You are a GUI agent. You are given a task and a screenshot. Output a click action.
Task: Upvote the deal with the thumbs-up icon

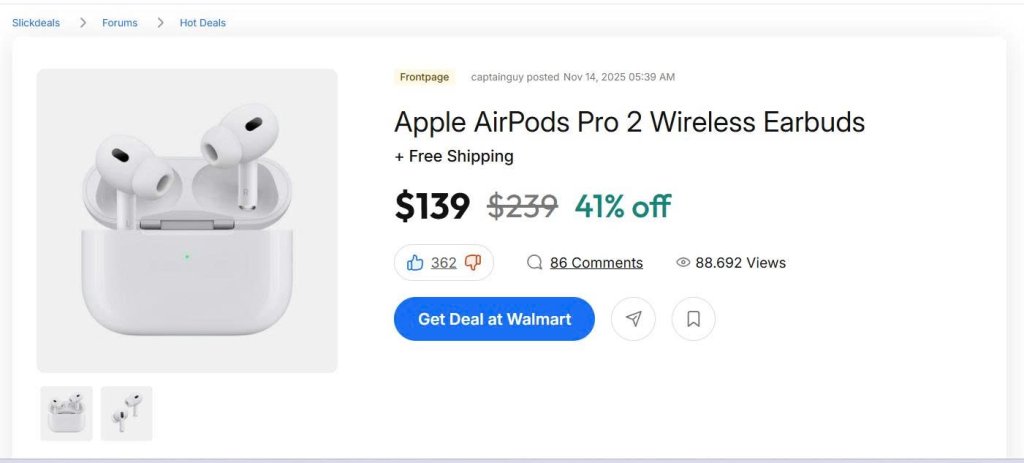click(415, 263)
